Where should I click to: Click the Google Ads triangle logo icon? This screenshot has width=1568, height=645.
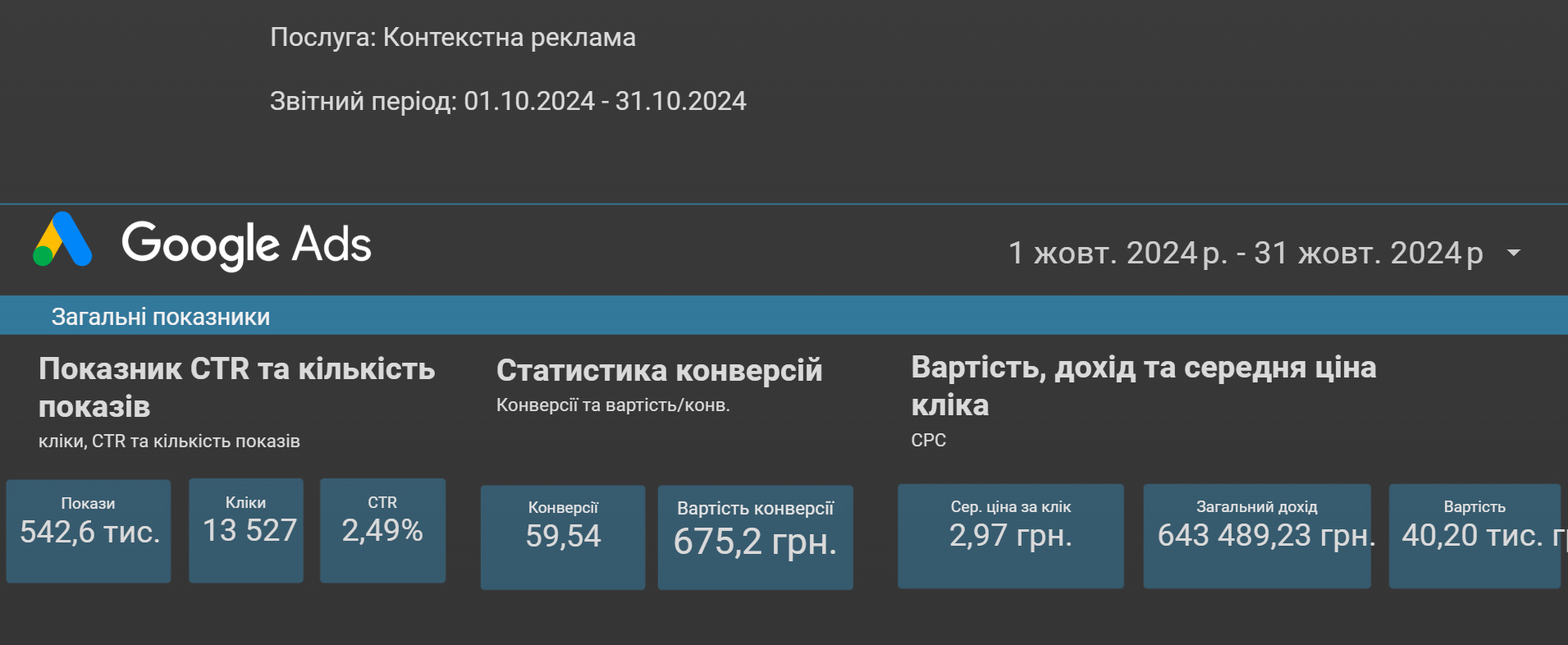point(62,240)
